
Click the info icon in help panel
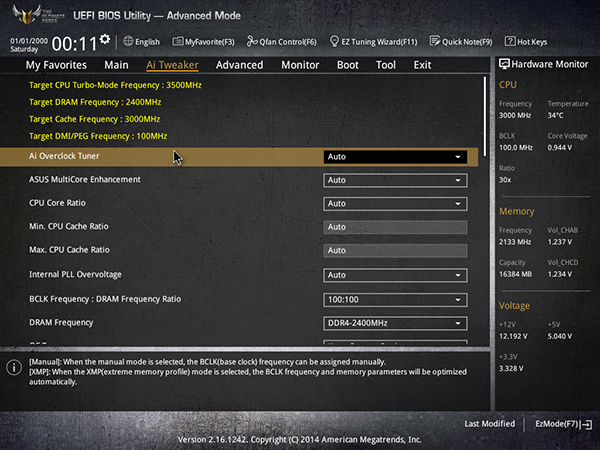pyautogui.click(x=14, y=367)
